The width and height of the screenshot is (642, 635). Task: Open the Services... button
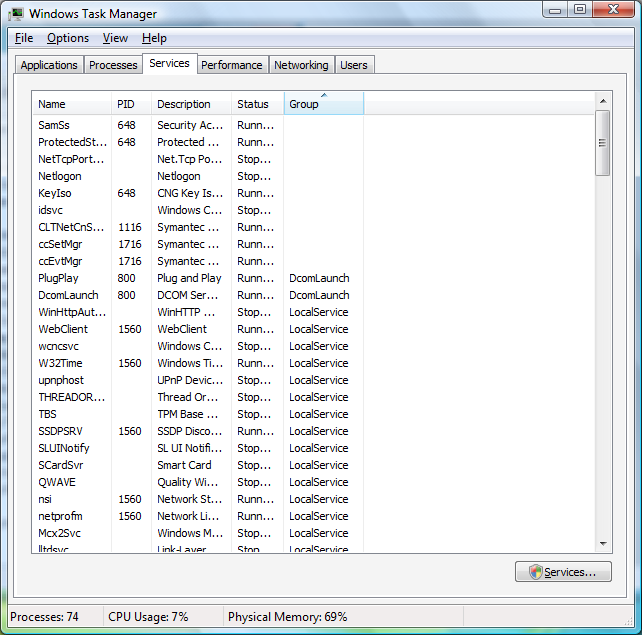563,572
